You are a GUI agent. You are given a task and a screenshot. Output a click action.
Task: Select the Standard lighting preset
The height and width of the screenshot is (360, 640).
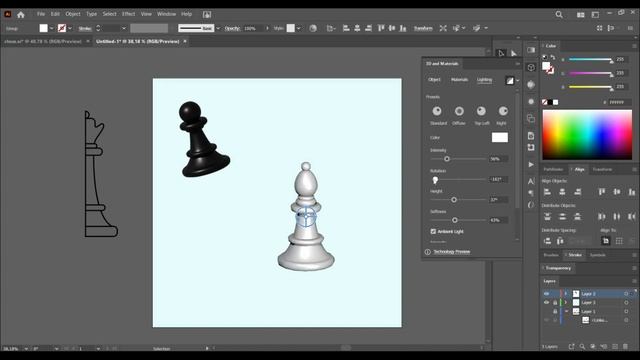[x=437, y=111]
